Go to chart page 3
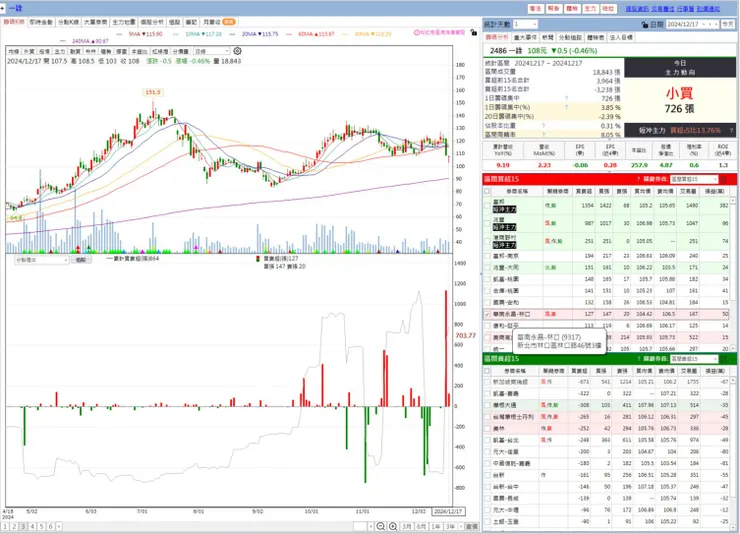The image size is (740, 534). click(x=23, y=526)
